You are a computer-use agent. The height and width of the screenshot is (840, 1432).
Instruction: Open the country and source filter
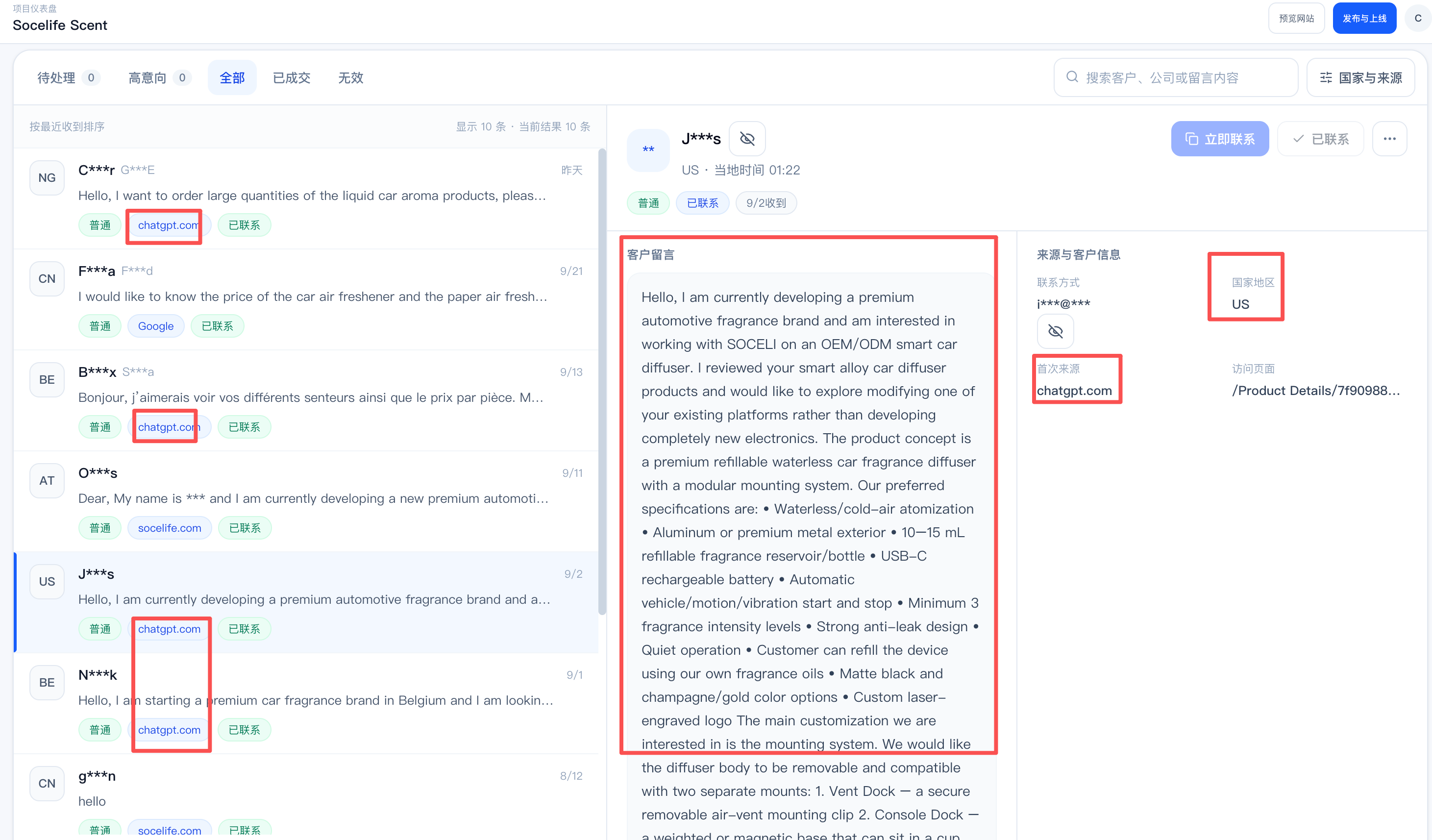point(1360,77)
